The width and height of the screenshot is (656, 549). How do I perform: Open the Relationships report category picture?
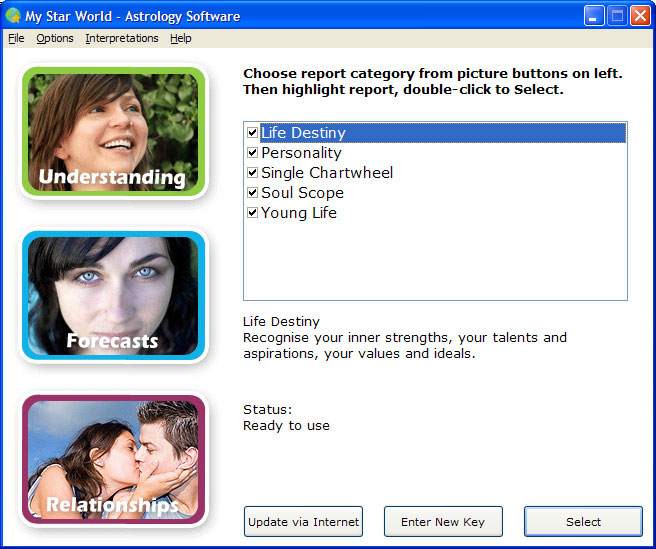[x=113, y=459]
